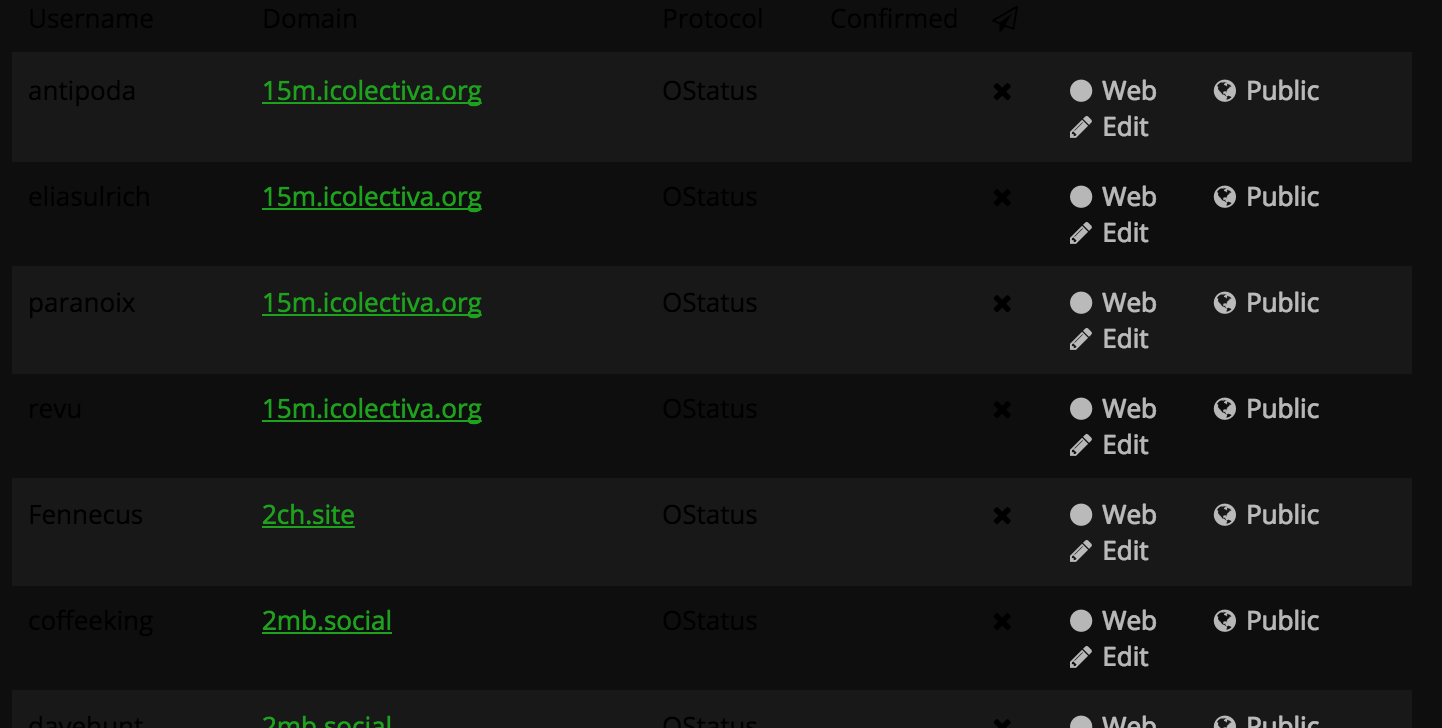The width and height of the screenshot is (1442, 728).
Task: Click Edit pencil icon for Fennecus
Action: pyautogui.click(x=1081, y=551)
